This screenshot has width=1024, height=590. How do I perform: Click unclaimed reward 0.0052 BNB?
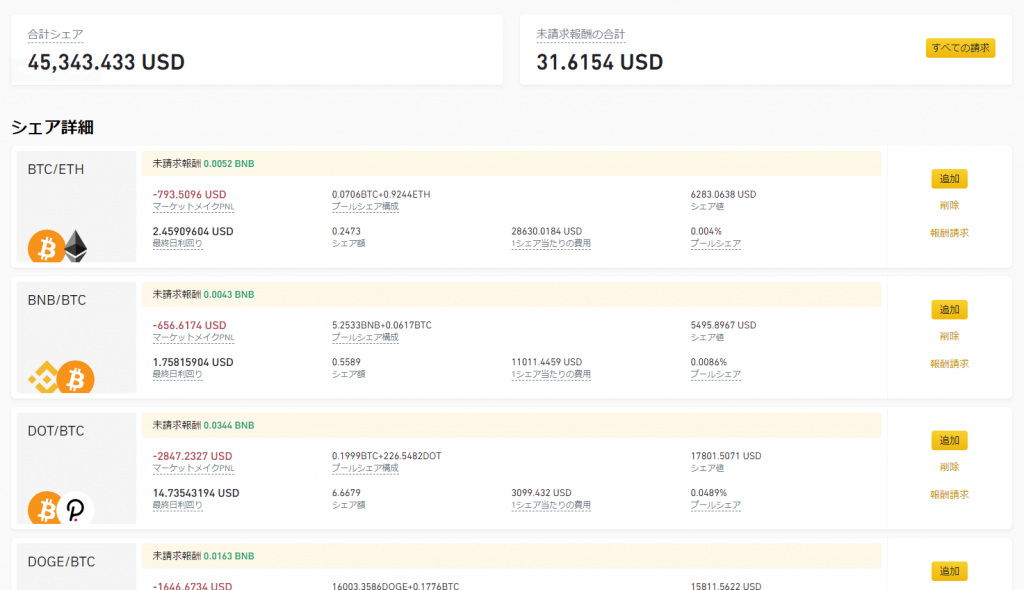pyautogui.click(x=229, y=163)
